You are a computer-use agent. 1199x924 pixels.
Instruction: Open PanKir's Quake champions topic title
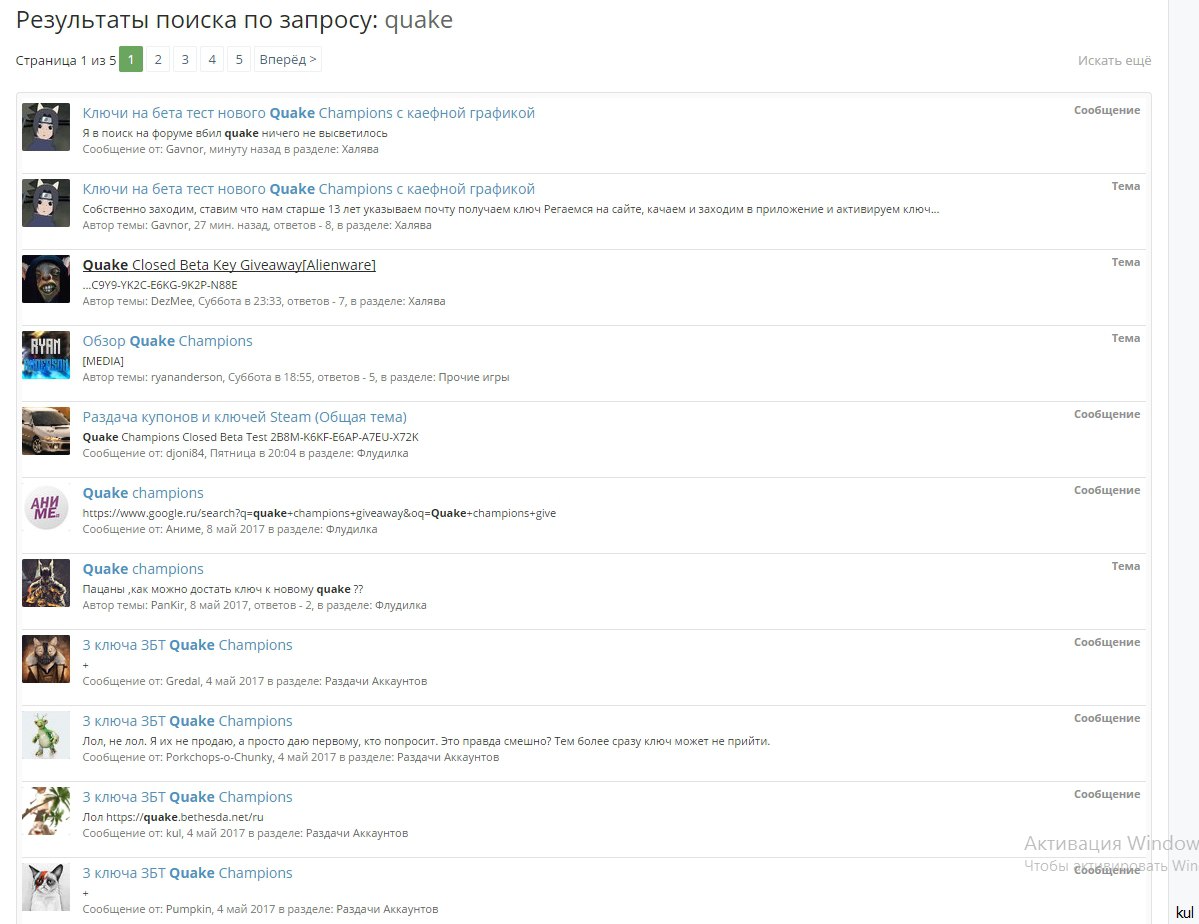click(143, 568)
